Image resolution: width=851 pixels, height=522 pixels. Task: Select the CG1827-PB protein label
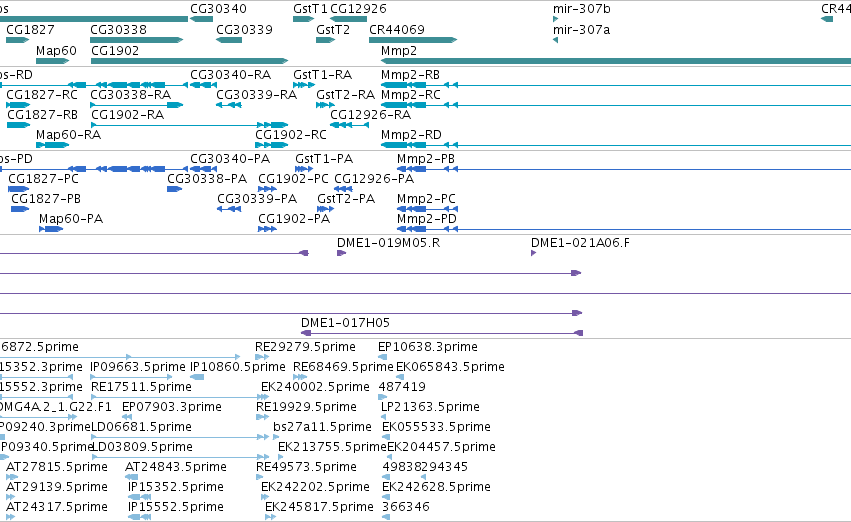pyautogui.click(x=46, y=199)
